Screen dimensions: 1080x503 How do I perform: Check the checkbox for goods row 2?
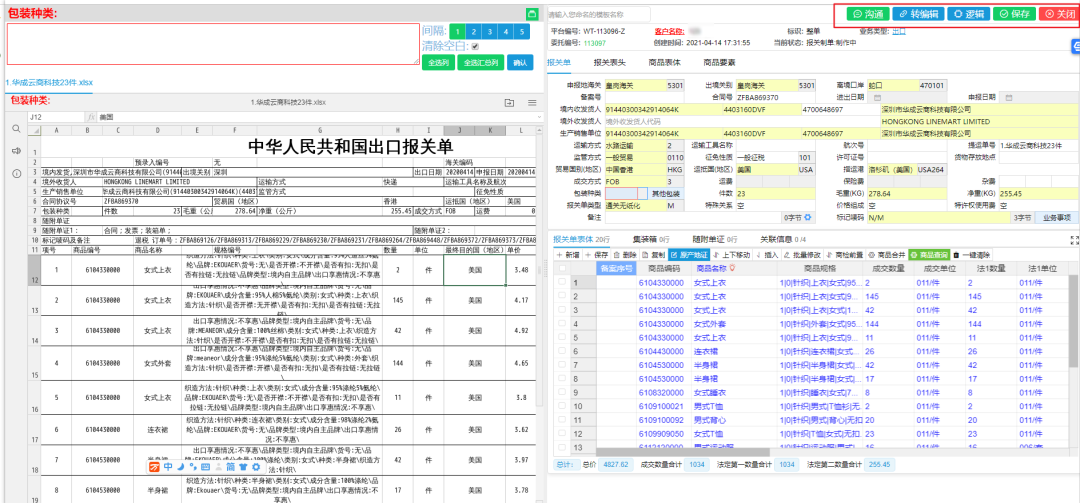[563, 296]
